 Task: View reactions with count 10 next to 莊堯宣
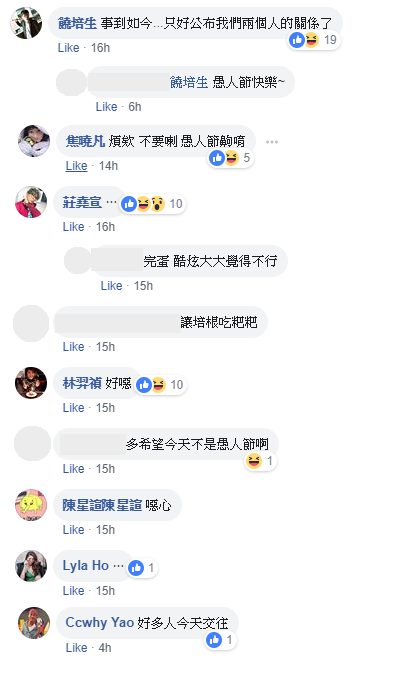pyautogui.click(x=152, y=203)
